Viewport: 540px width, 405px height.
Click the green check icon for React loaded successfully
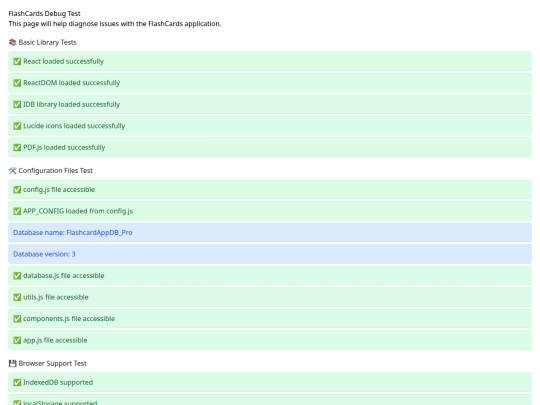coord(17,61)
